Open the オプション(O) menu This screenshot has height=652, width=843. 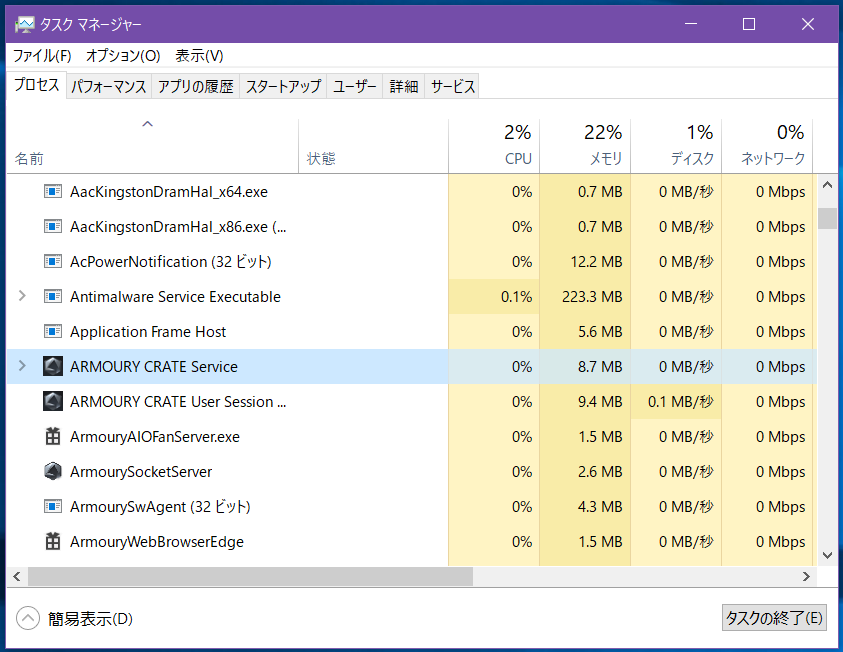point(123,56)
